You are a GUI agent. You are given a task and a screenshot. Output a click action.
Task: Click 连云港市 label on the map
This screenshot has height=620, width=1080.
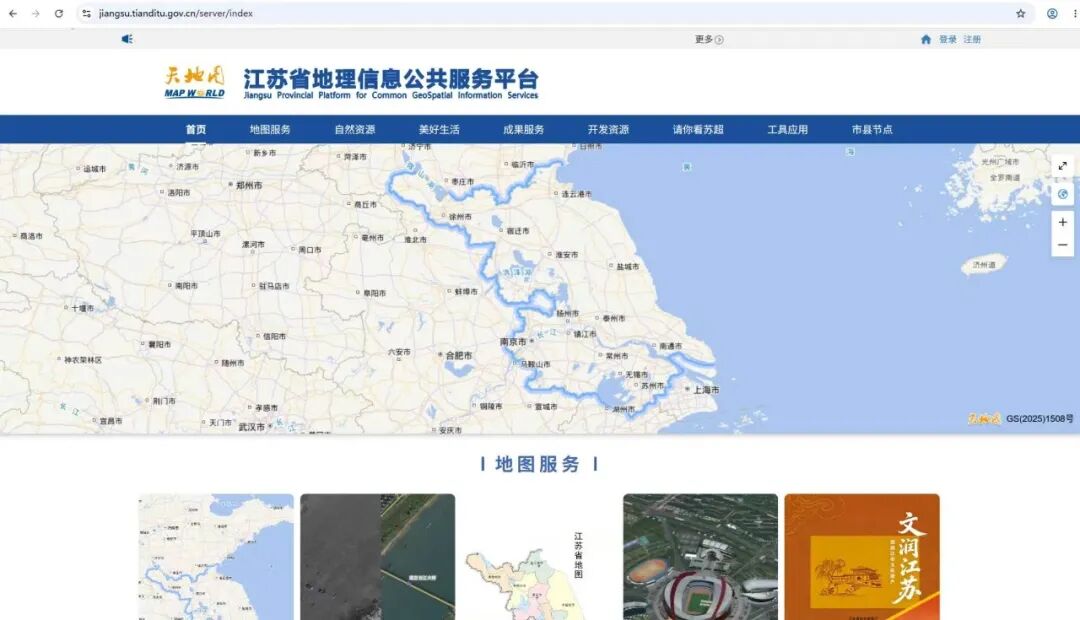point(577,194)
